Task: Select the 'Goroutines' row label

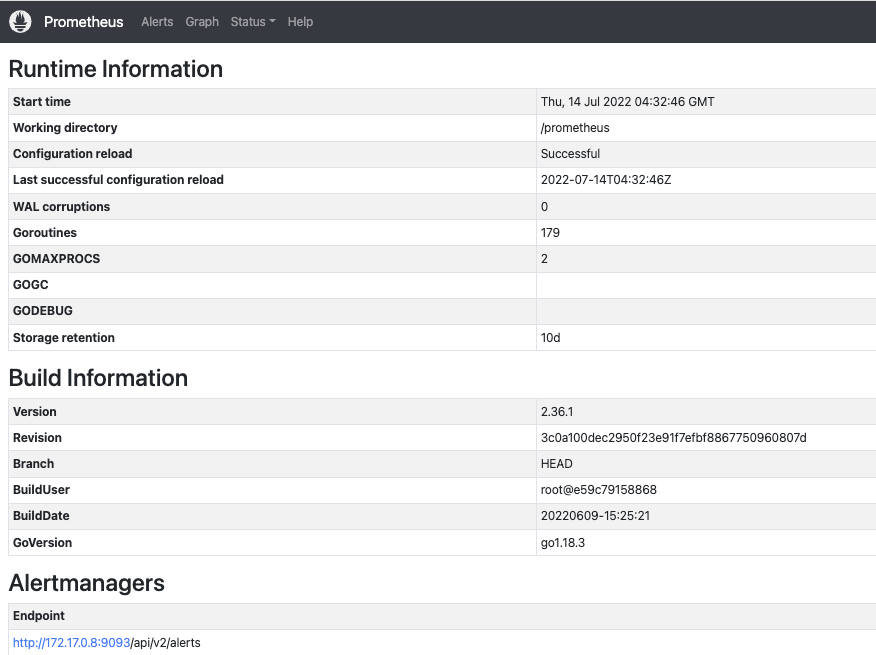Action: coord(45,233)
